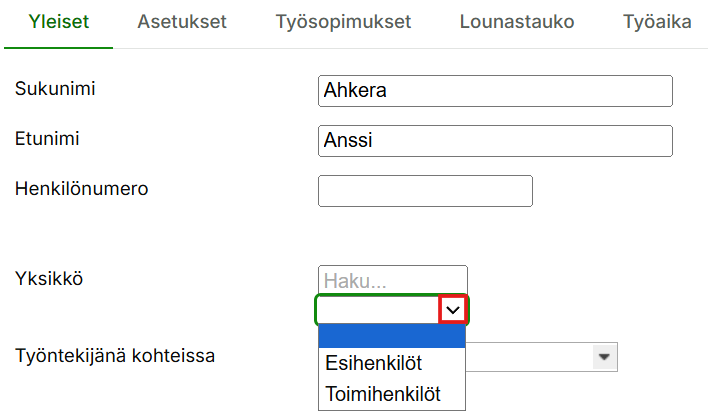Go to the Lounastauko tab

[516, 22]
